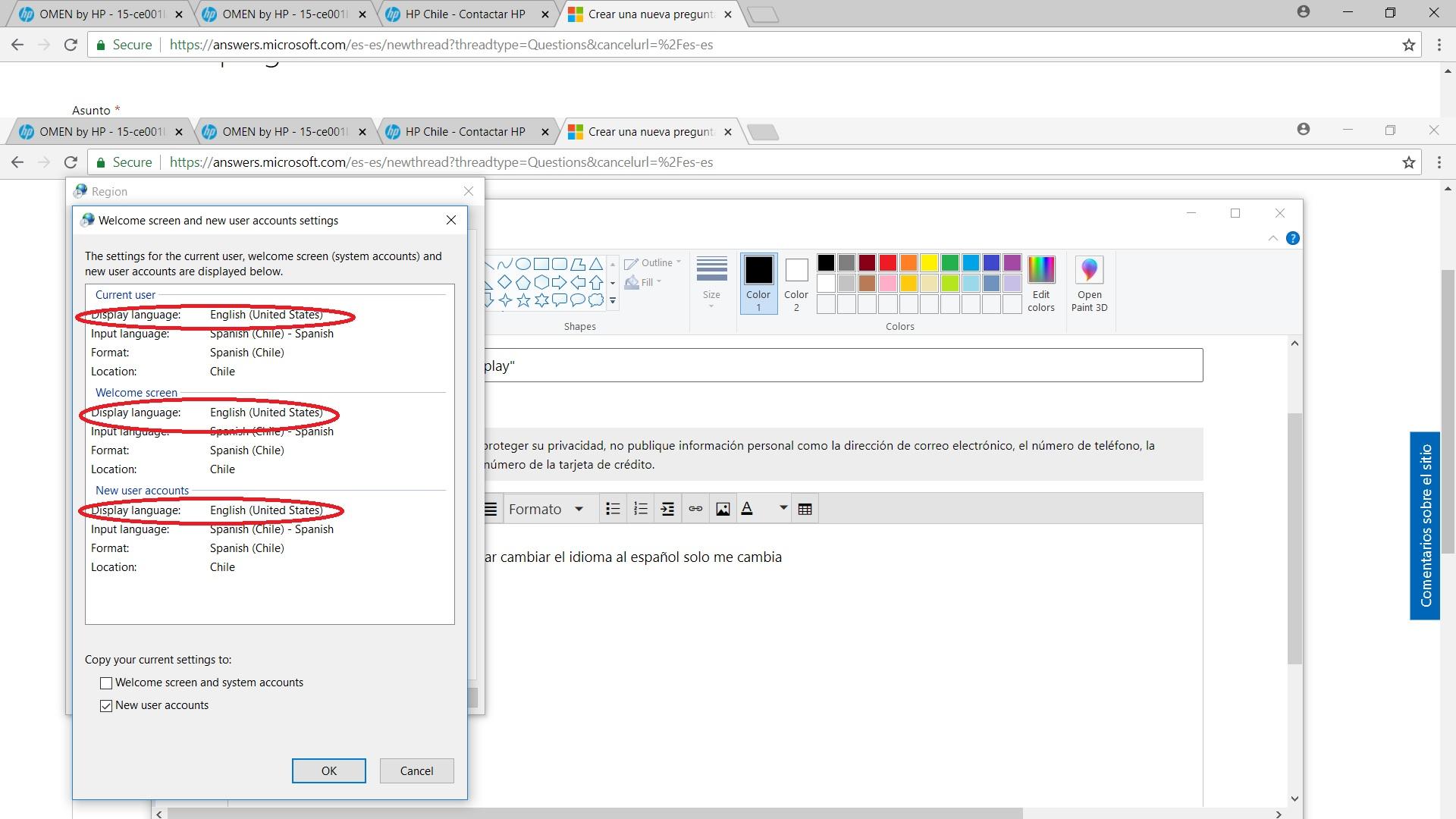Open Paint 3D via its icon

(x=1090, y=284)
